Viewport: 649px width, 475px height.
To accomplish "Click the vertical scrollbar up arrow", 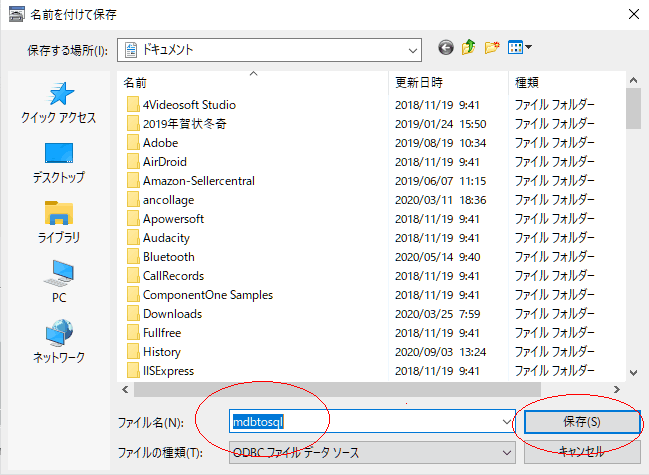I will coord(633,80).
